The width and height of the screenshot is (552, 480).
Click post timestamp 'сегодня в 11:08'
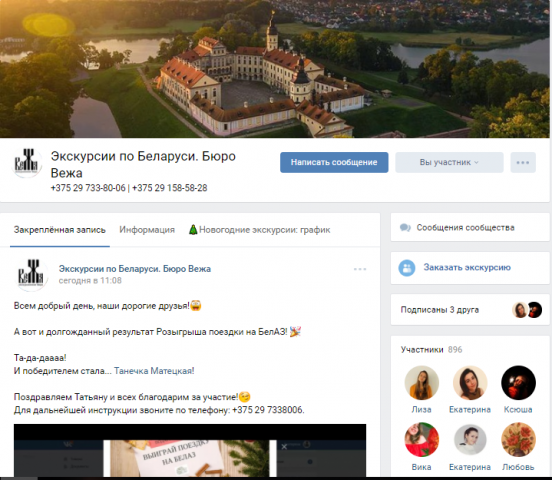pyautogui.click(x=90, y=281)
